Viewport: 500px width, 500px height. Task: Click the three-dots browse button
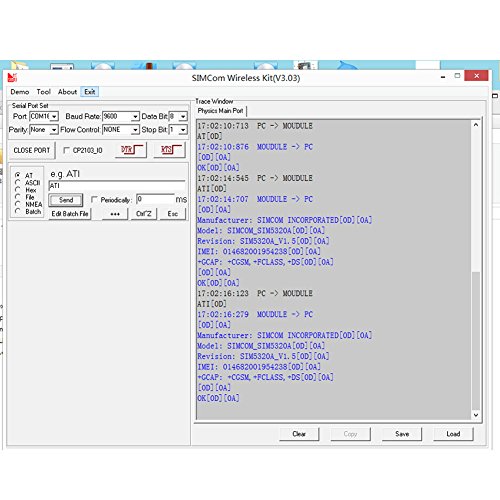(x=115, y=214)
